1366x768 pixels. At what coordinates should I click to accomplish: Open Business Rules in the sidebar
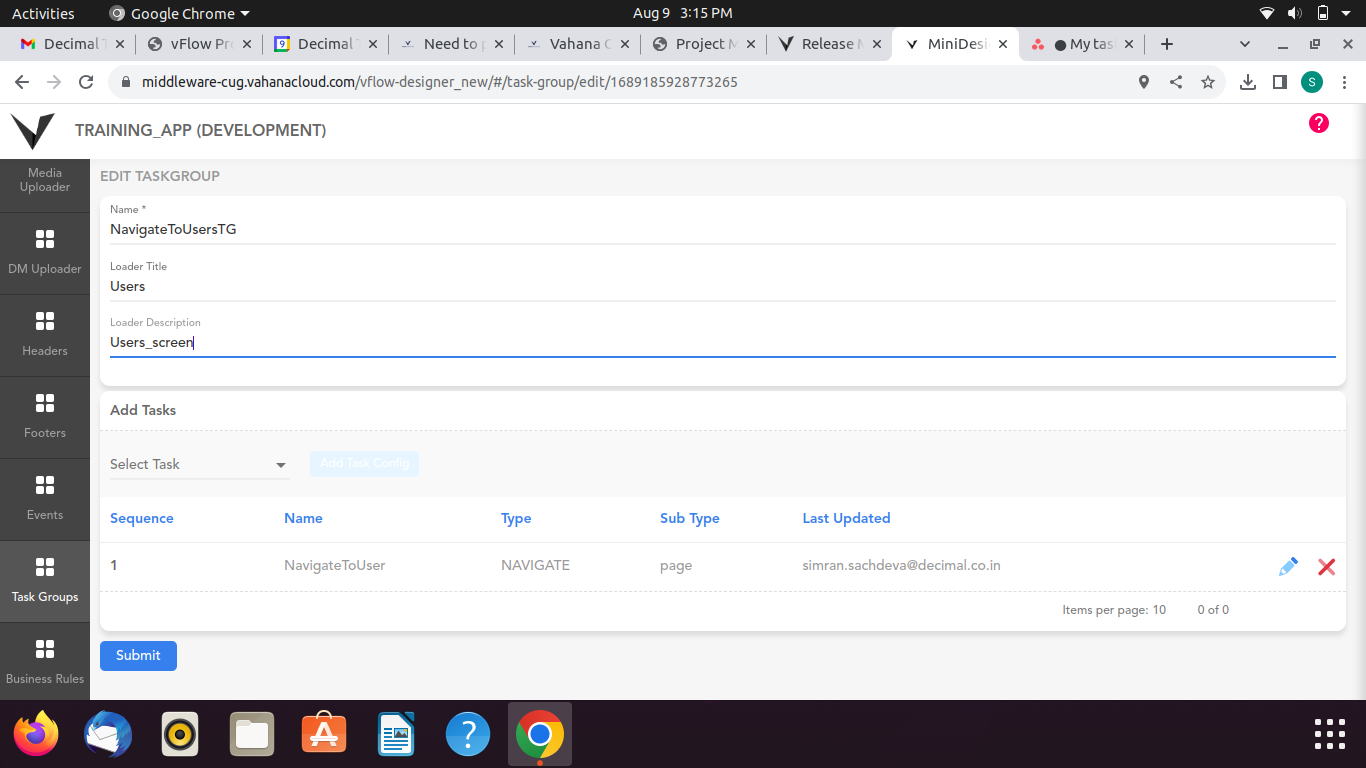click(x=45, y=662)
